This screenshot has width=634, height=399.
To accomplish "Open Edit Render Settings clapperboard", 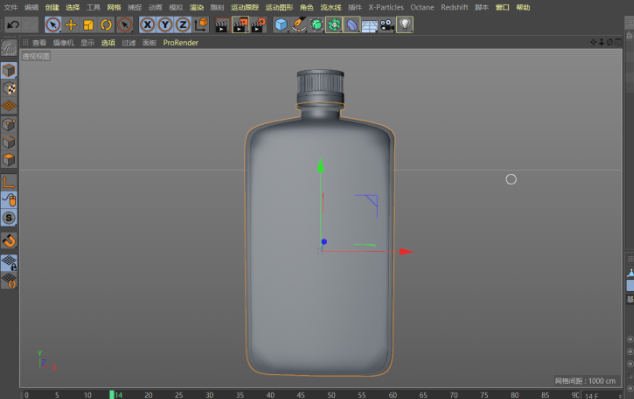I will (259, 25).
